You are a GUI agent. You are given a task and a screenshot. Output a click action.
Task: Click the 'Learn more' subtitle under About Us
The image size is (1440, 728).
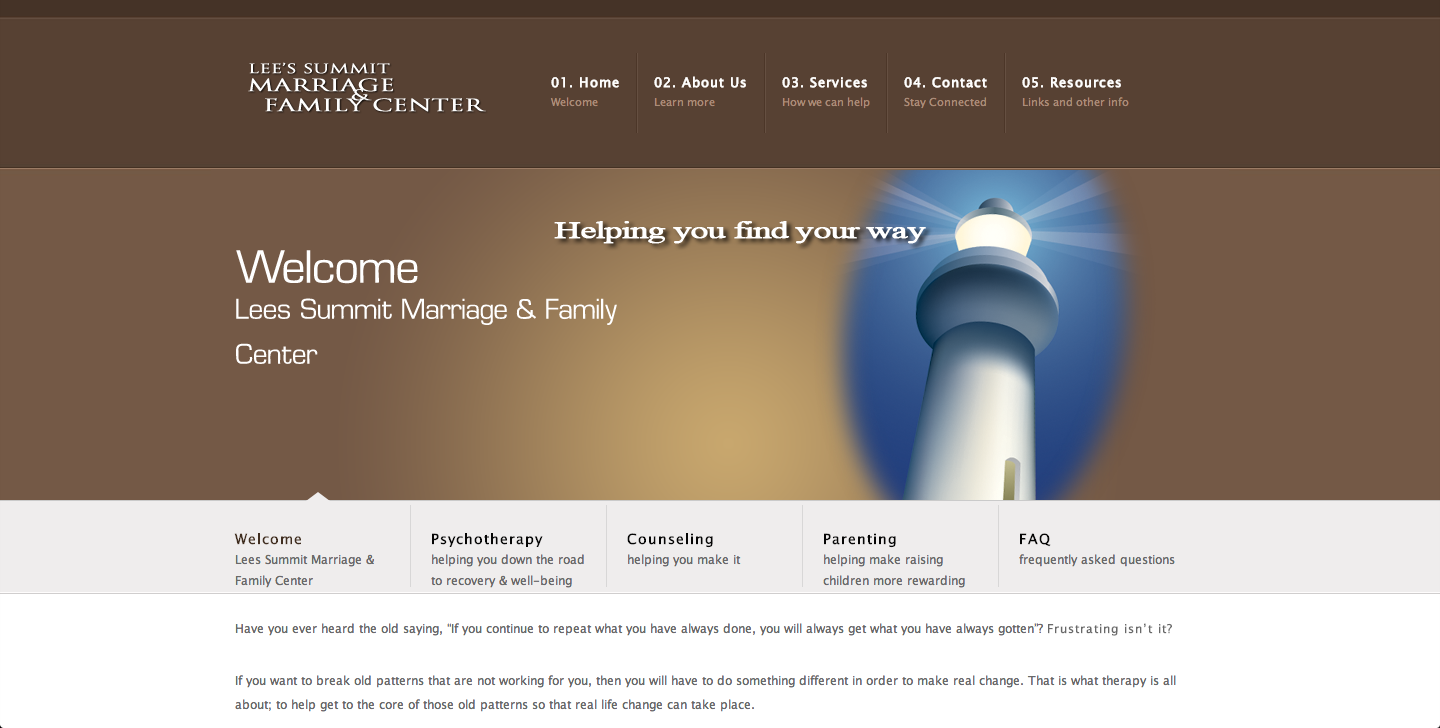click(x=684, y=102)
